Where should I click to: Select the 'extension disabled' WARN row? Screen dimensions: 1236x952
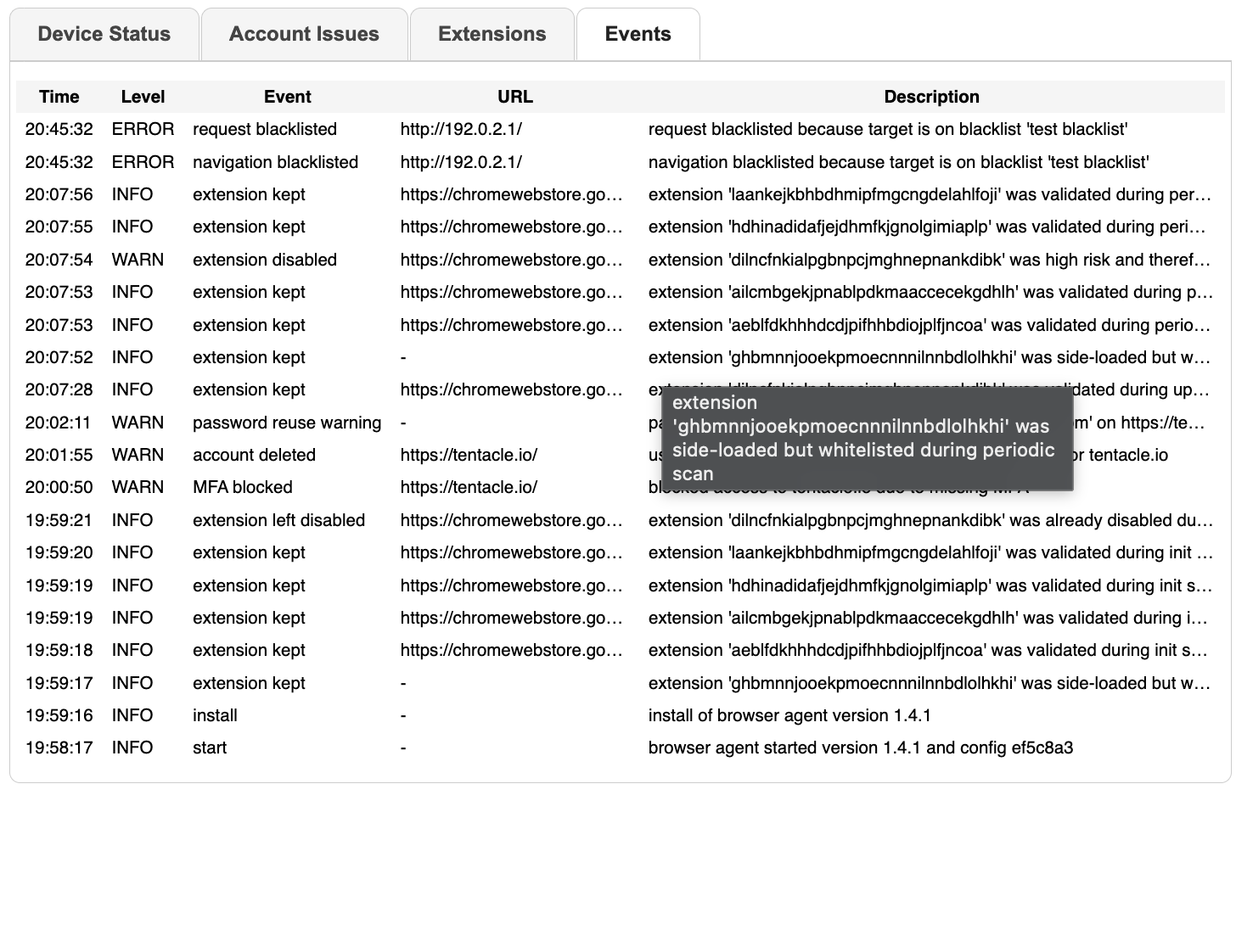pos(264,260)
